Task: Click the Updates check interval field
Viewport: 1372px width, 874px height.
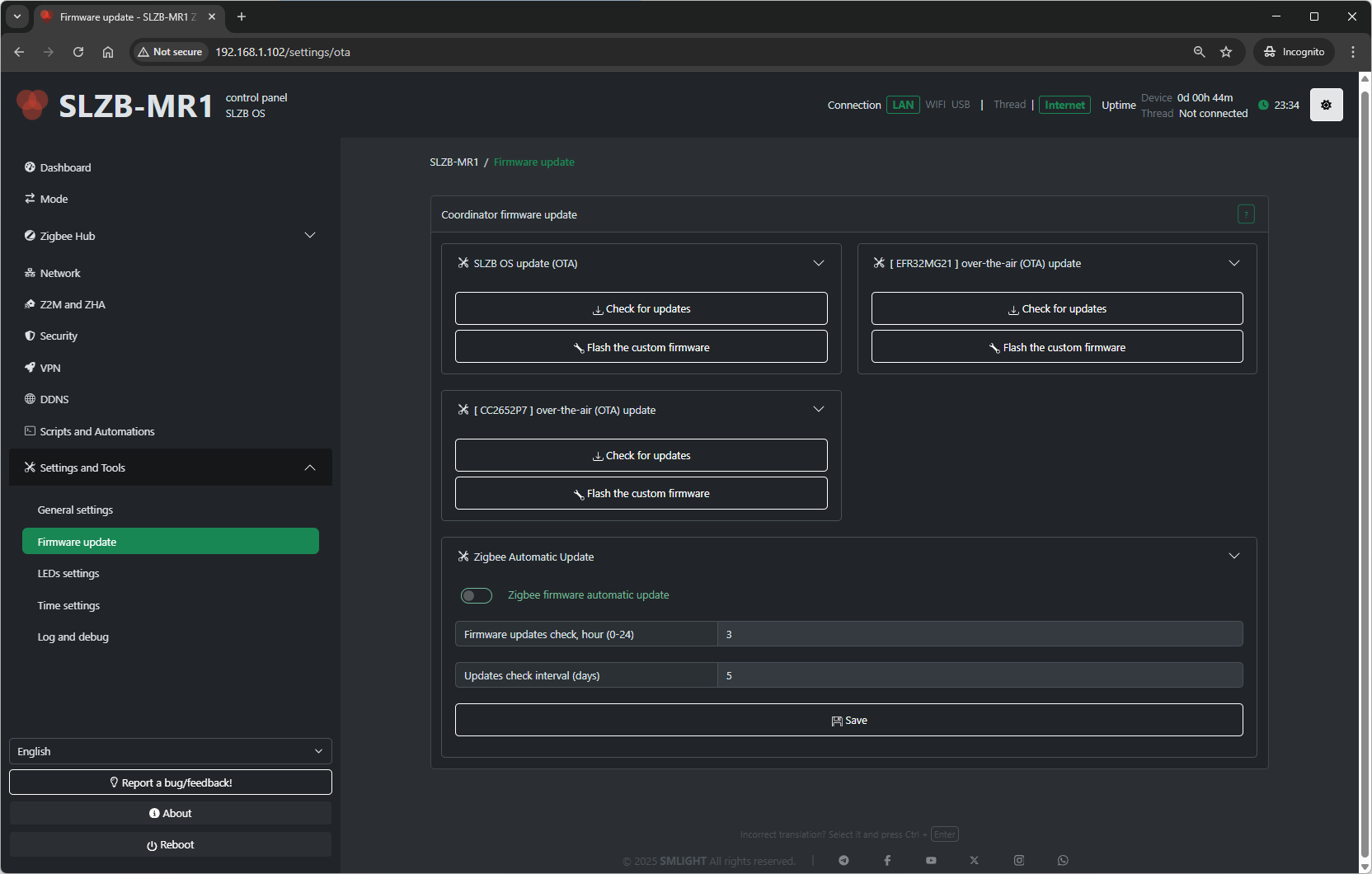Action: click(979, 675)
